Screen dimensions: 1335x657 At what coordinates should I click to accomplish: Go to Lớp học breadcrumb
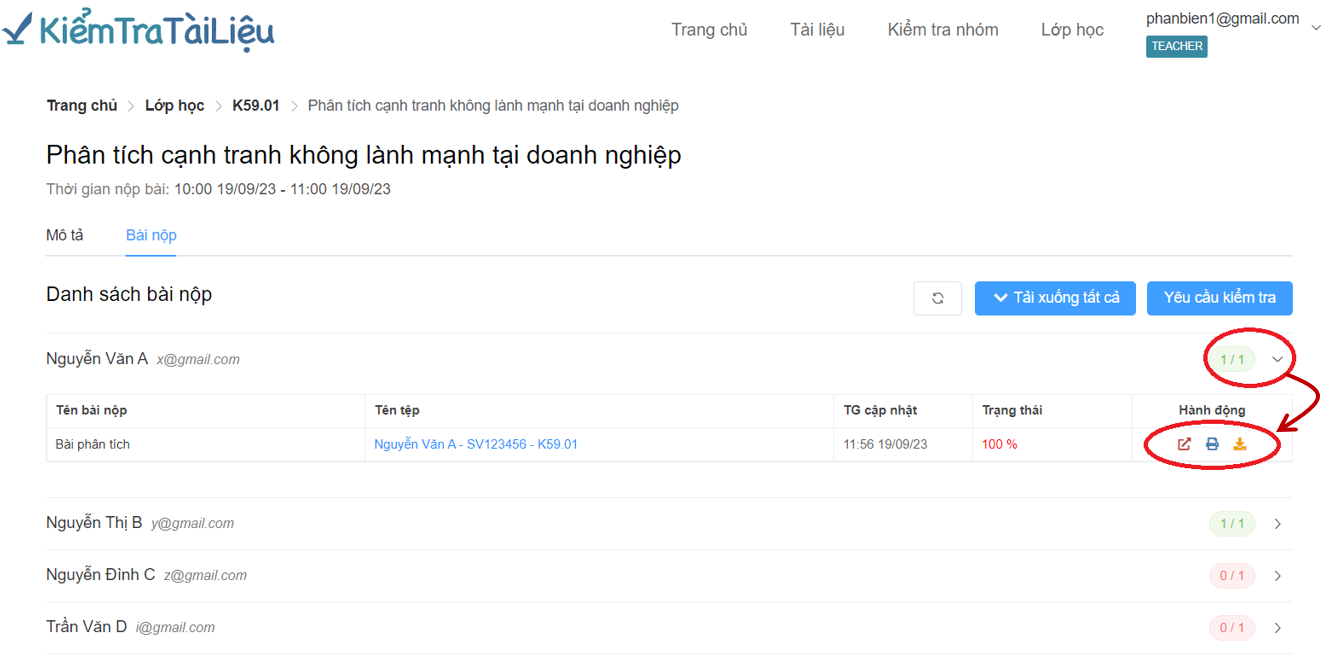click(175, 105)
